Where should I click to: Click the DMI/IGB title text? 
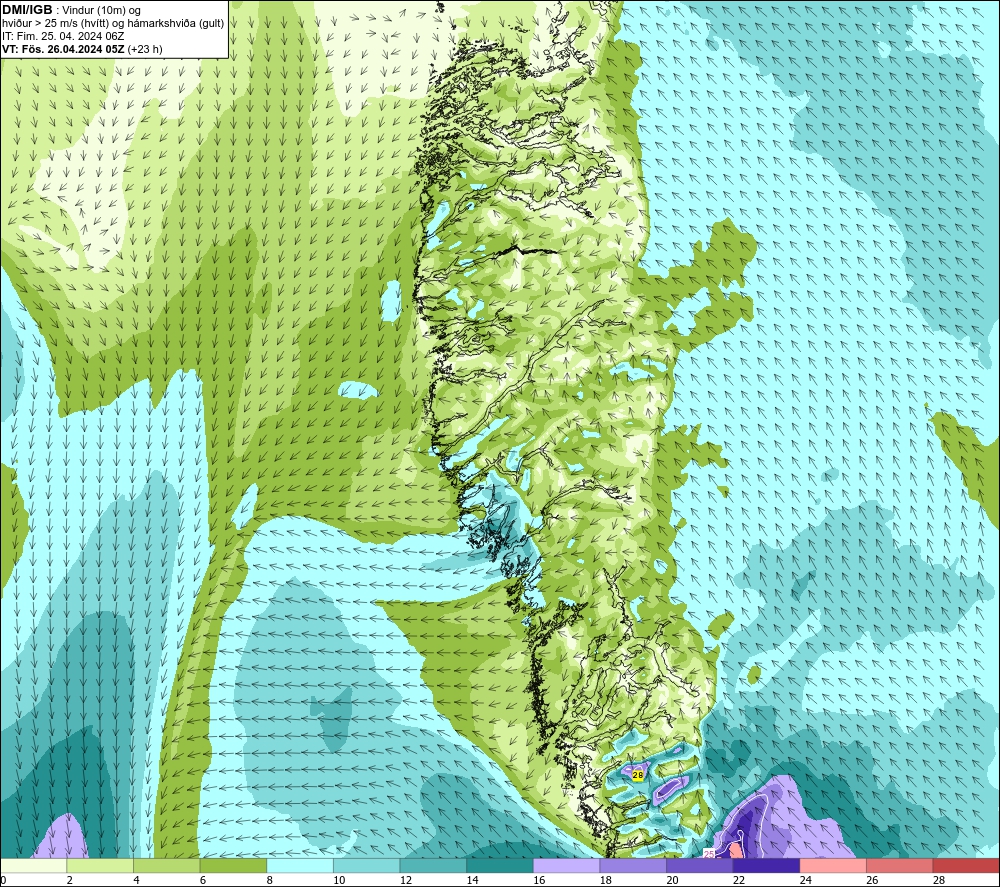click(x=27, y=10)
